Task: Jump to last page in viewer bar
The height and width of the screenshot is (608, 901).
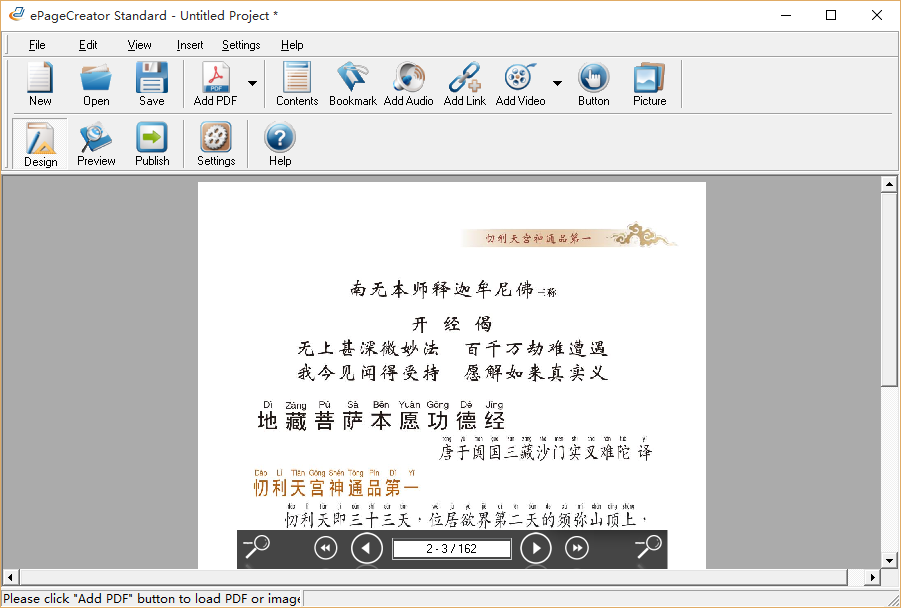Action: (x=577, y=548)
